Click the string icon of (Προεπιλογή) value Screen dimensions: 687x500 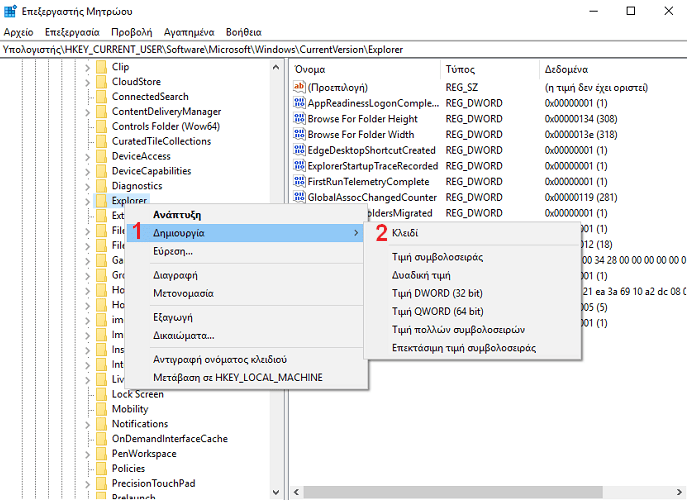[299, 87]
